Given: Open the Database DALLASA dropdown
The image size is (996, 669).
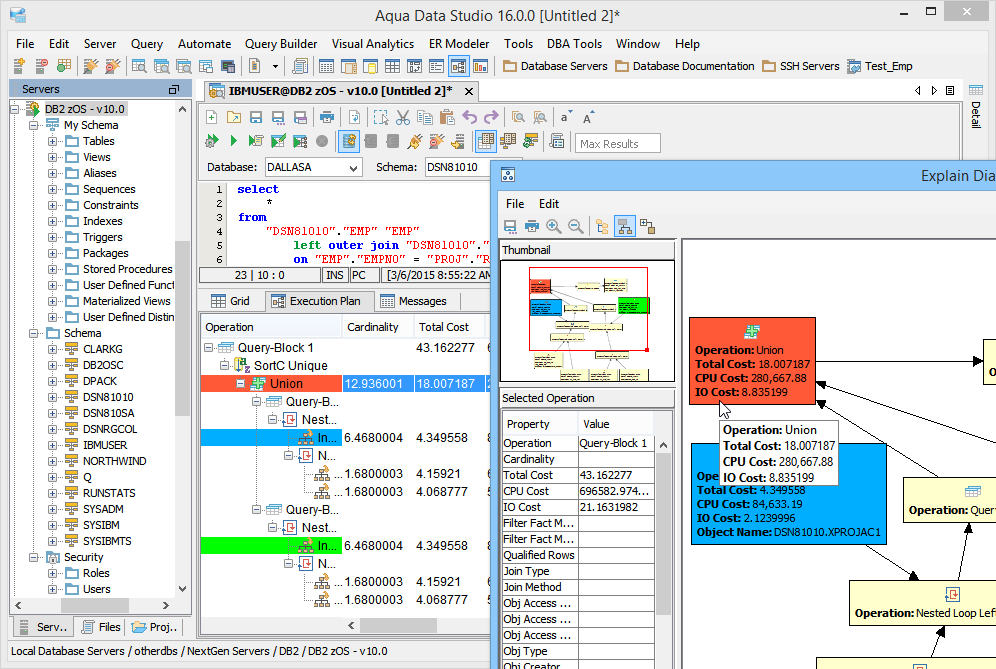Looking at the screenshot, I should pos(354,168).
